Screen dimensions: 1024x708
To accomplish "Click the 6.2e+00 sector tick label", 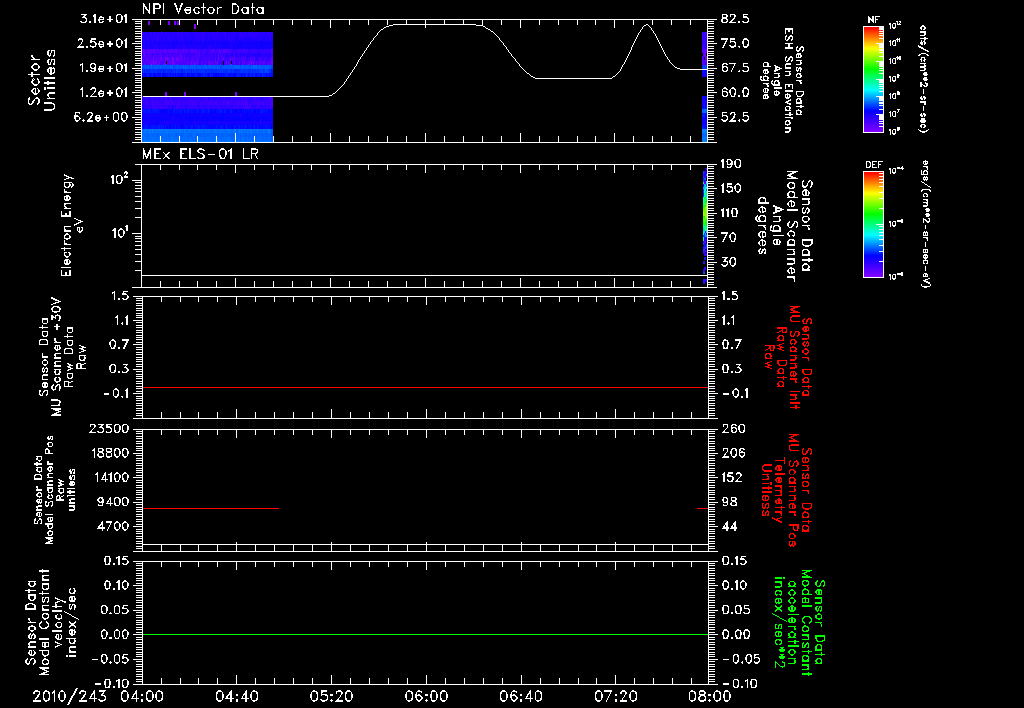I will point(103,117).
